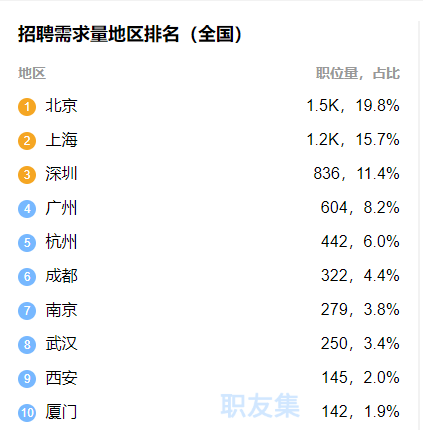
Task: Click the orange rank 3 badge
Action: coord(27,175)
